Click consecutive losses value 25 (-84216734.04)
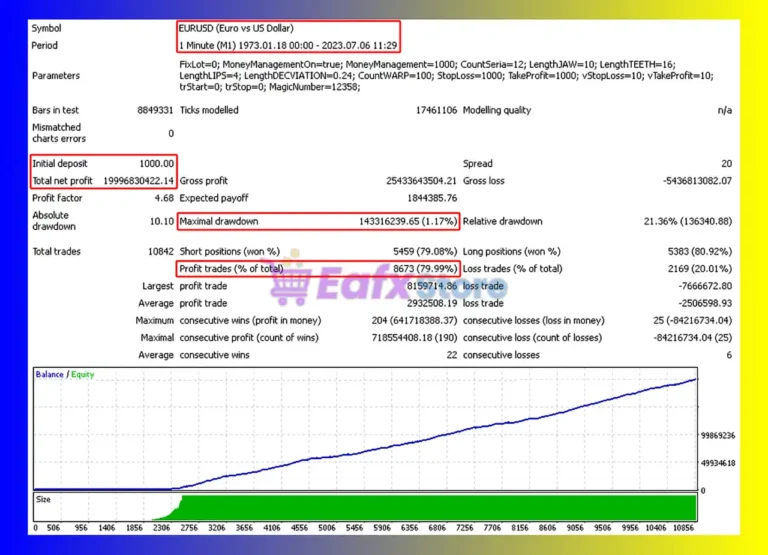The width and height of the screenshot is (768, 555). [x=693, y=320]
